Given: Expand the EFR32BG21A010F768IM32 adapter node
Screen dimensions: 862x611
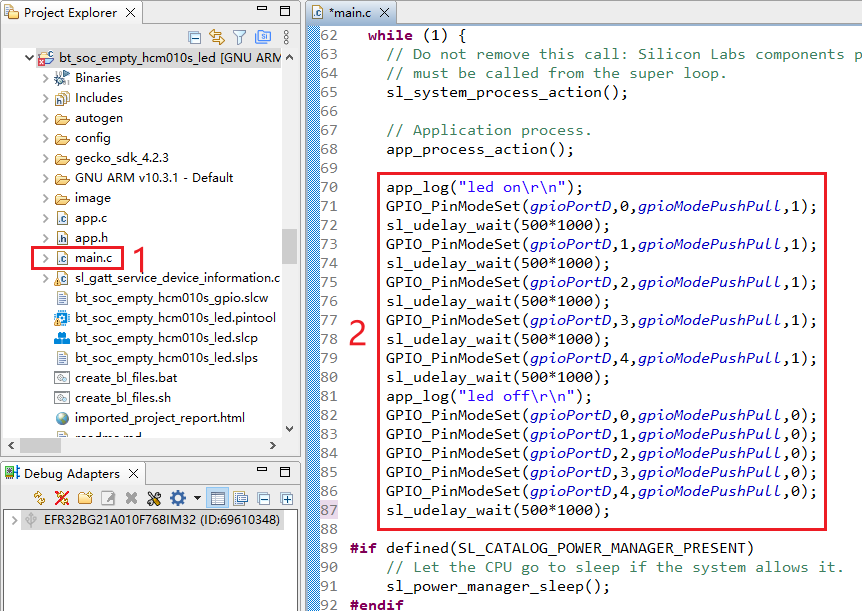Looking at the screenshot, I should pos(14,520).
